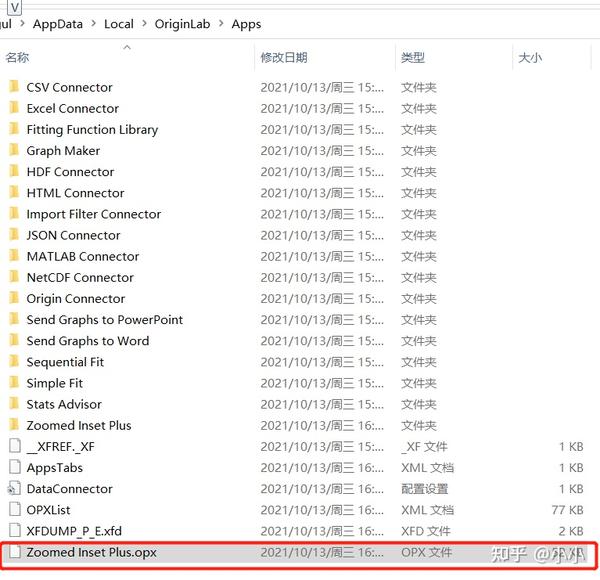Select the Import Filter Connector name
This screenshot has width=600, height=580.
[94, 214]
